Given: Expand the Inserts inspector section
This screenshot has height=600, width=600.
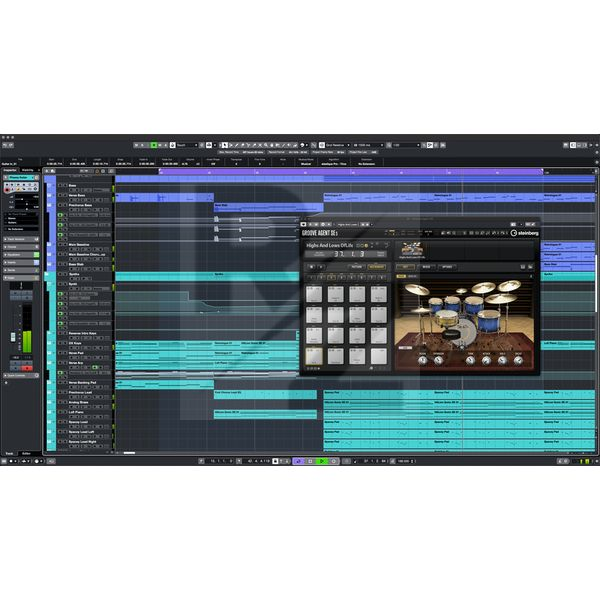Looking at the screenshot, I should (x=21, y=262).
